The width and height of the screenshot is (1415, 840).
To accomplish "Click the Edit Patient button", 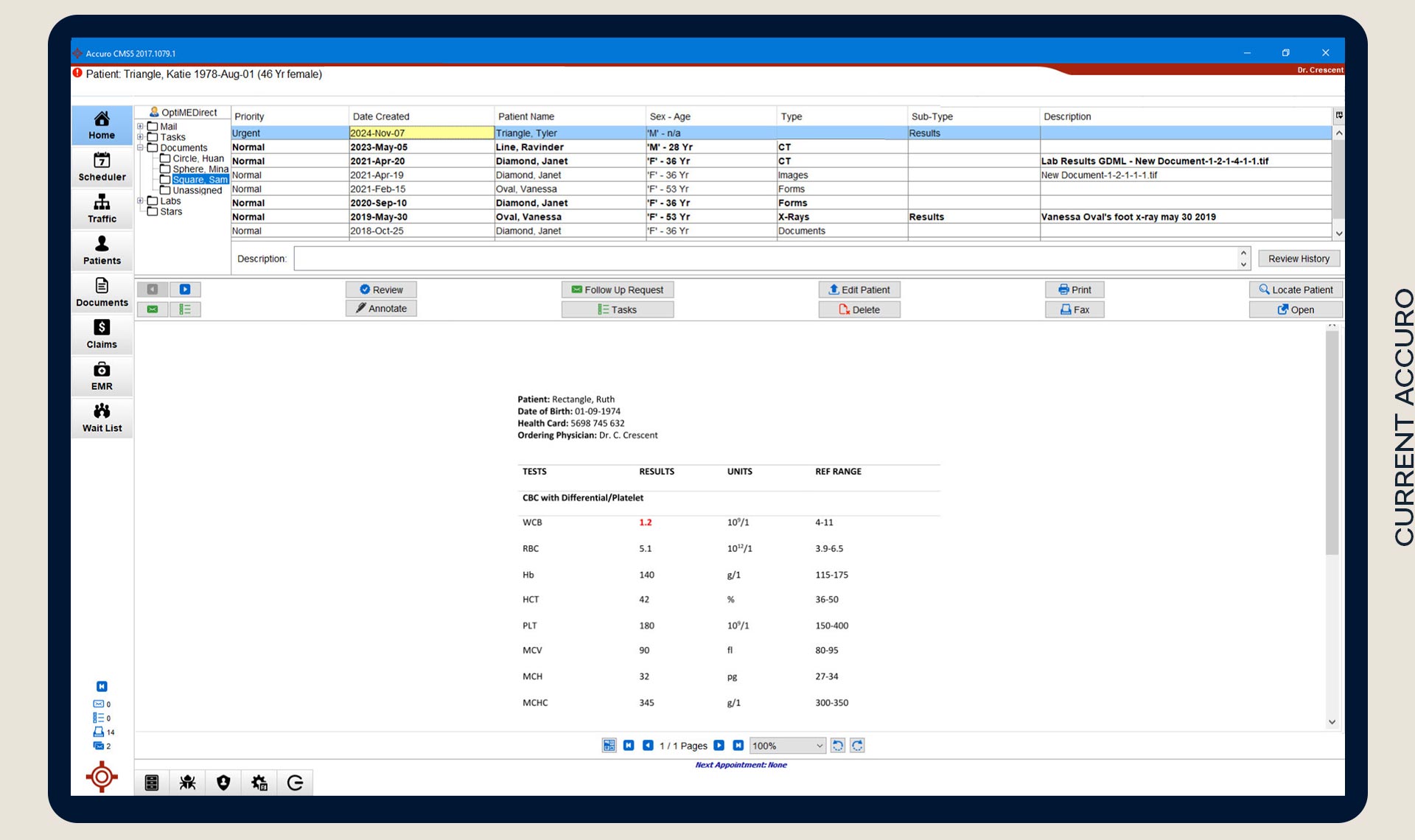I will [x=859, y=290].
